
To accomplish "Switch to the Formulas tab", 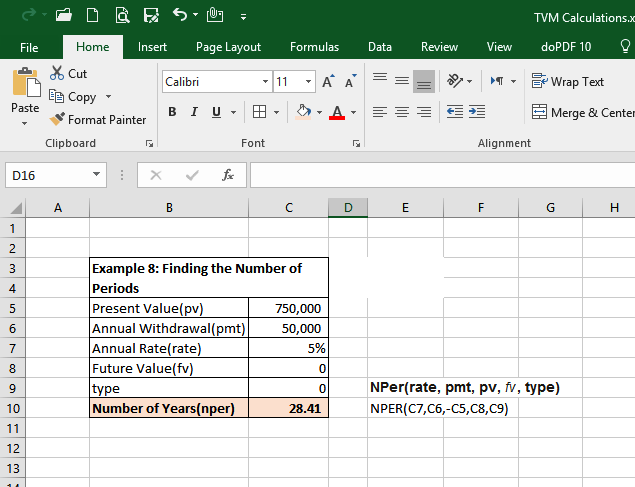I will (314, 47).
